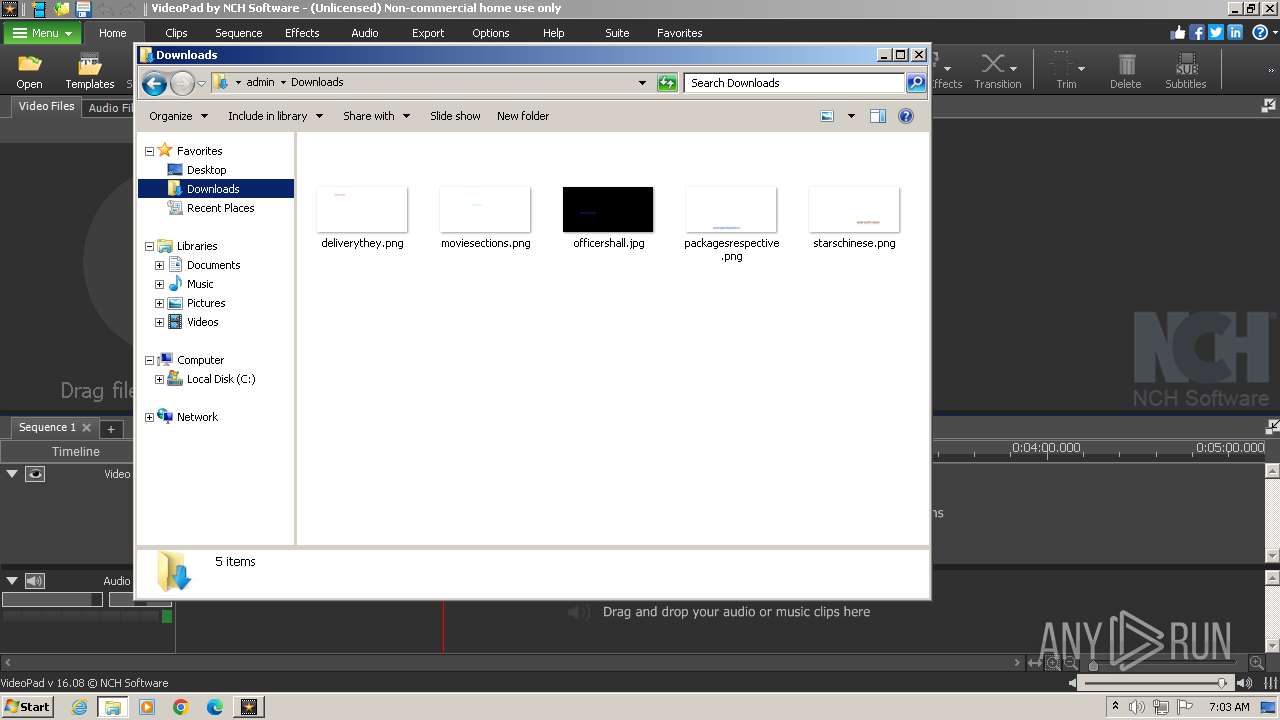Select the deliverythey.png file
Viewport: 1280px width, 720px height.
362,217
